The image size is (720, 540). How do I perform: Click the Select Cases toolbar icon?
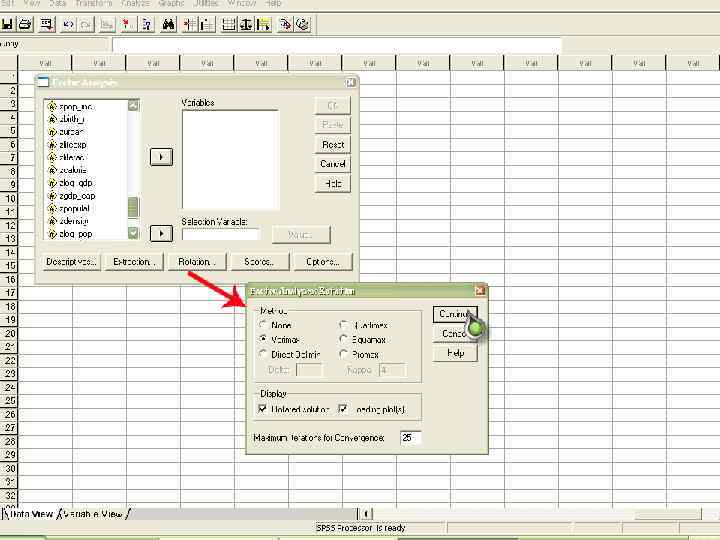click(x=264, y=24)
